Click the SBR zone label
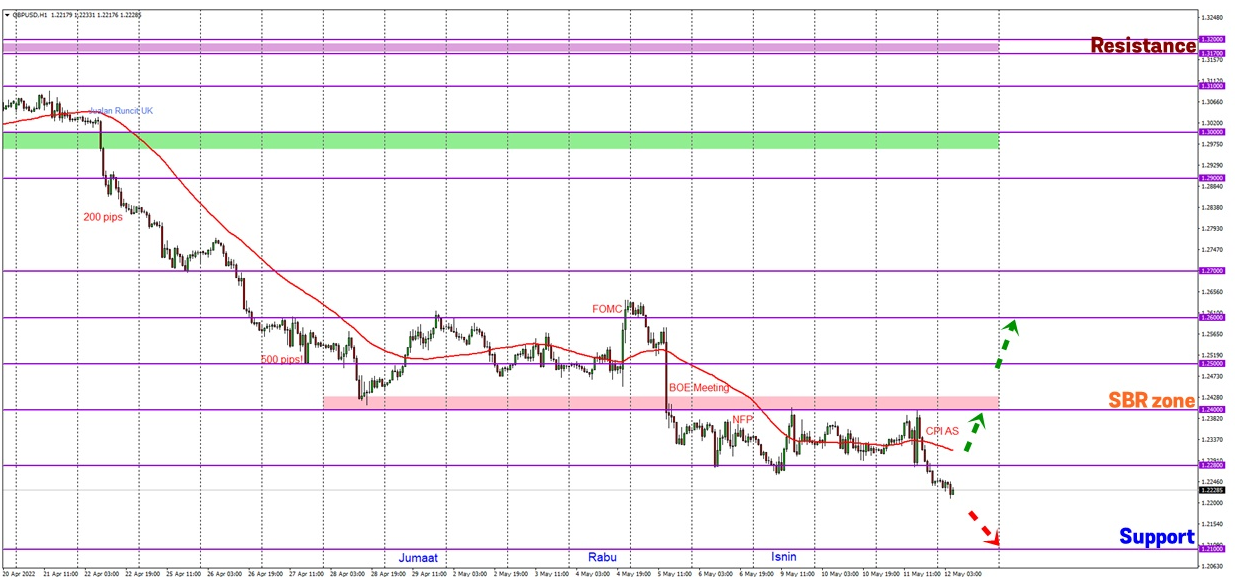The image size is (1235, 577). (1151, 401)
